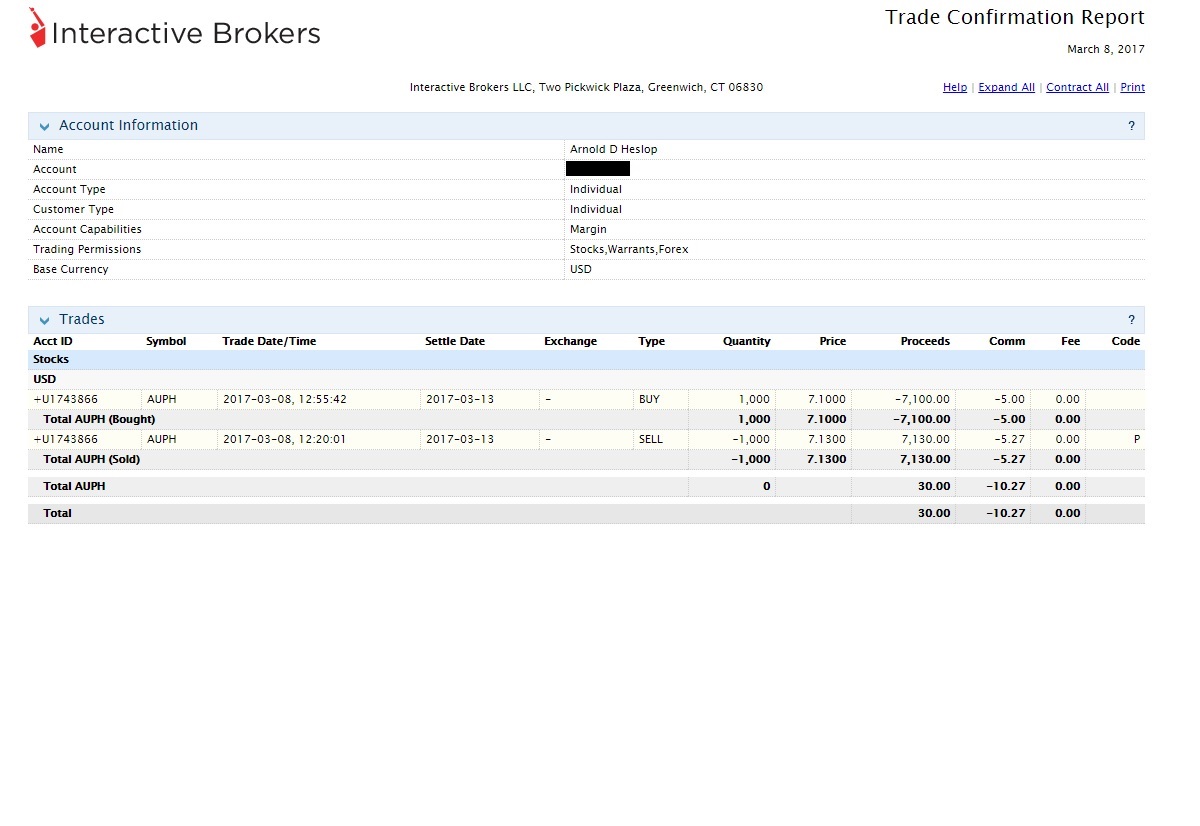This screenshot has height=826, width=1200.
Task: Click trade time 2017-03-08, 12:55:42
Action: coord(285,399)
